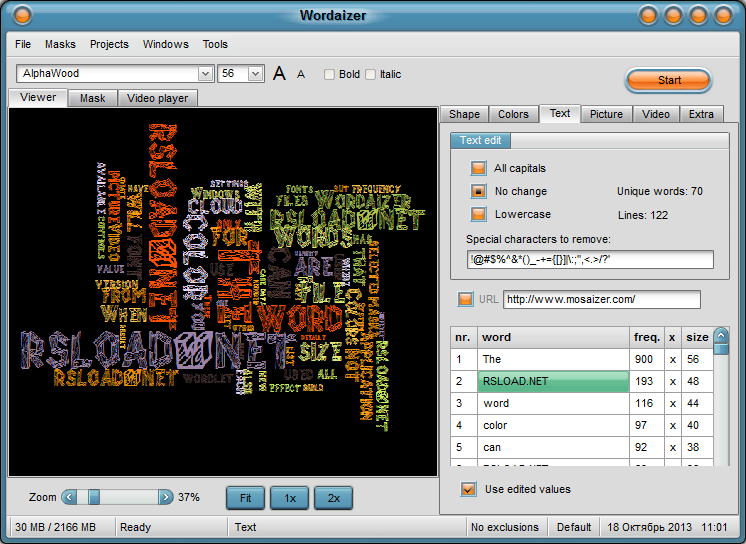Decrease font size with small A icon
The image size is (746, 544).
click(301, 75)
